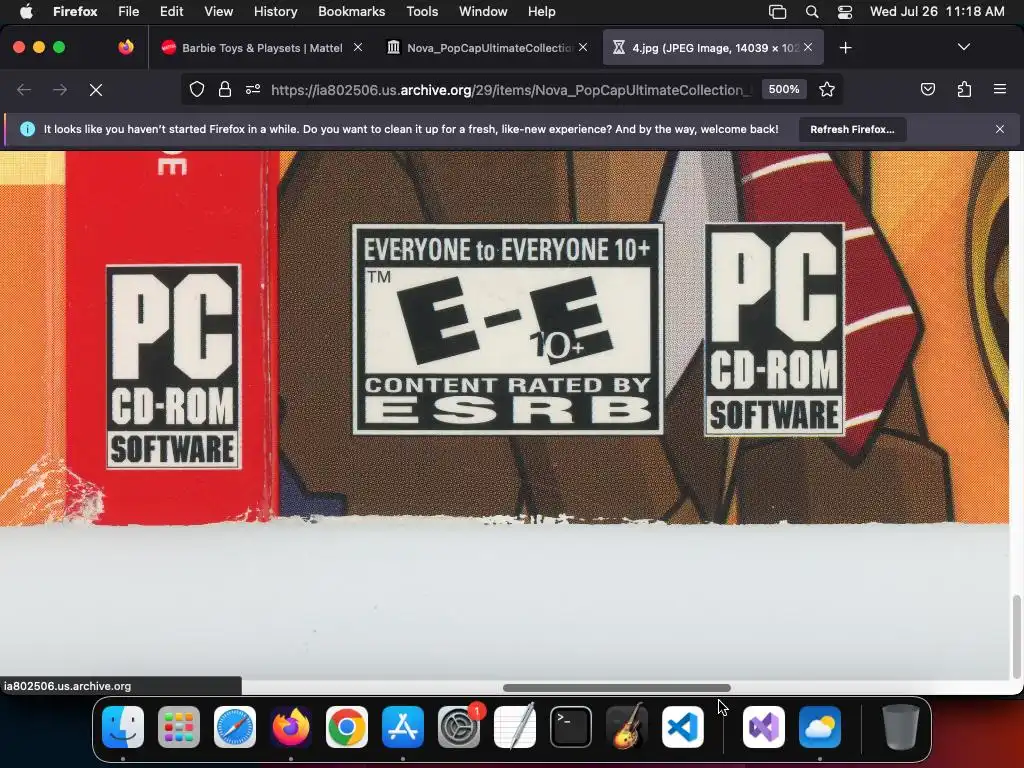The image size is (1024, 768).
Task: Open the Edit menu
Action: pos(171,11)
